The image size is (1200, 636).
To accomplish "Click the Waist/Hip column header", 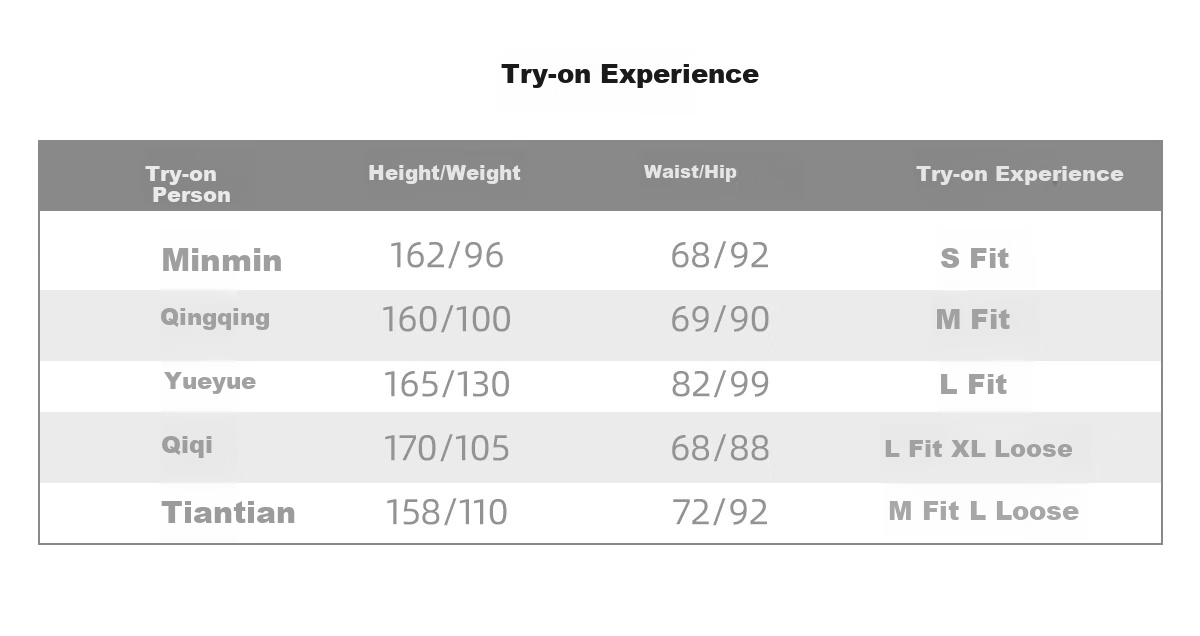I will (x=690, y=172).
